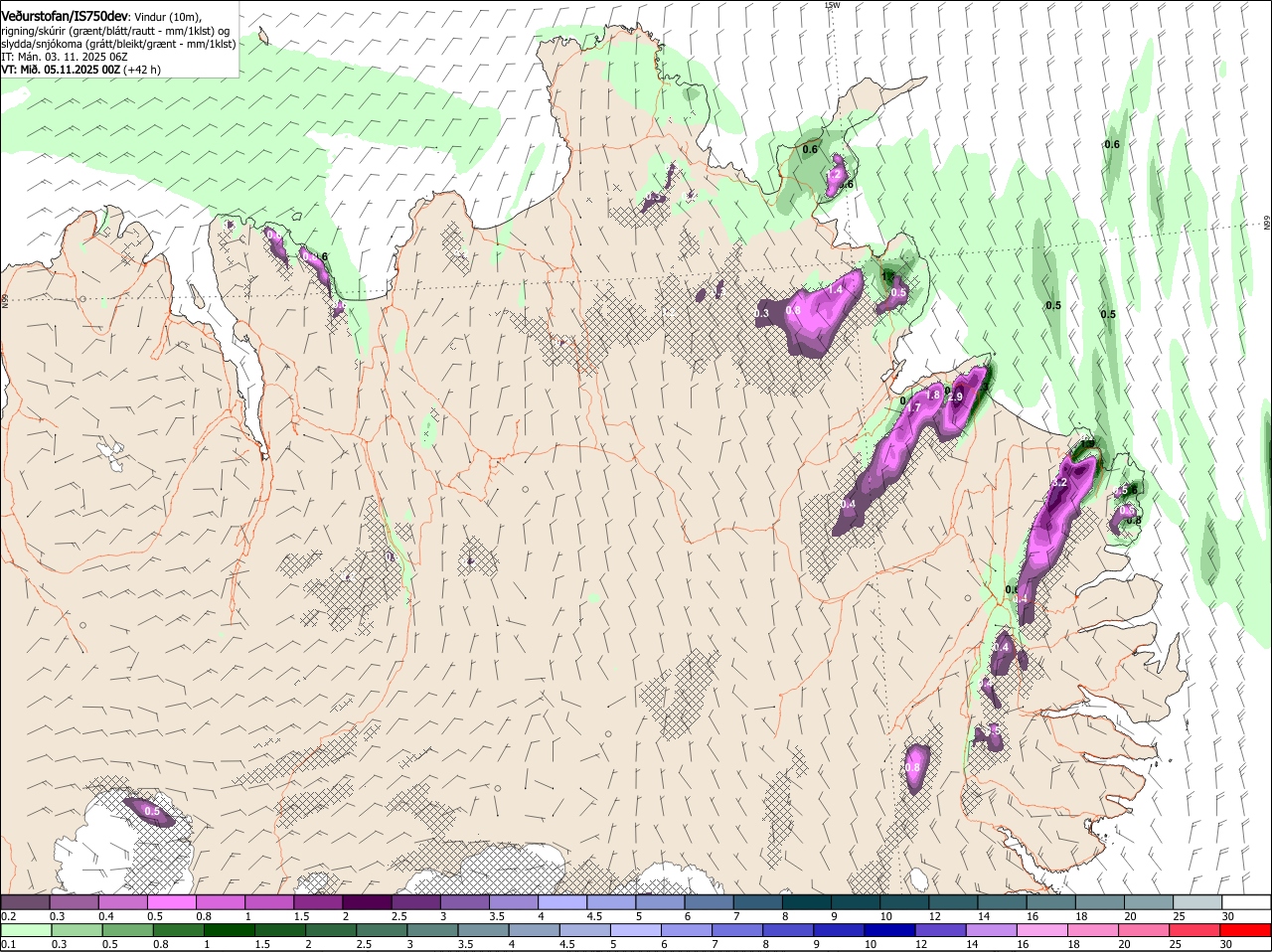Pick the bright pink swatch in snow legend
The width and height of the screenshot is (1272, 952).
pos(172,901)
